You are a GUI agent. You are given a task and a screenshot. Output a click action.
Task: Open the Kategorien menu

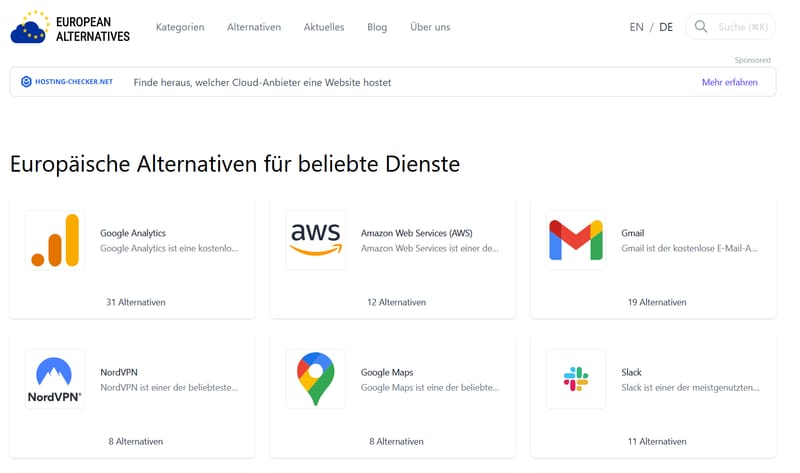pyautogui.click(x=180, y=27)
